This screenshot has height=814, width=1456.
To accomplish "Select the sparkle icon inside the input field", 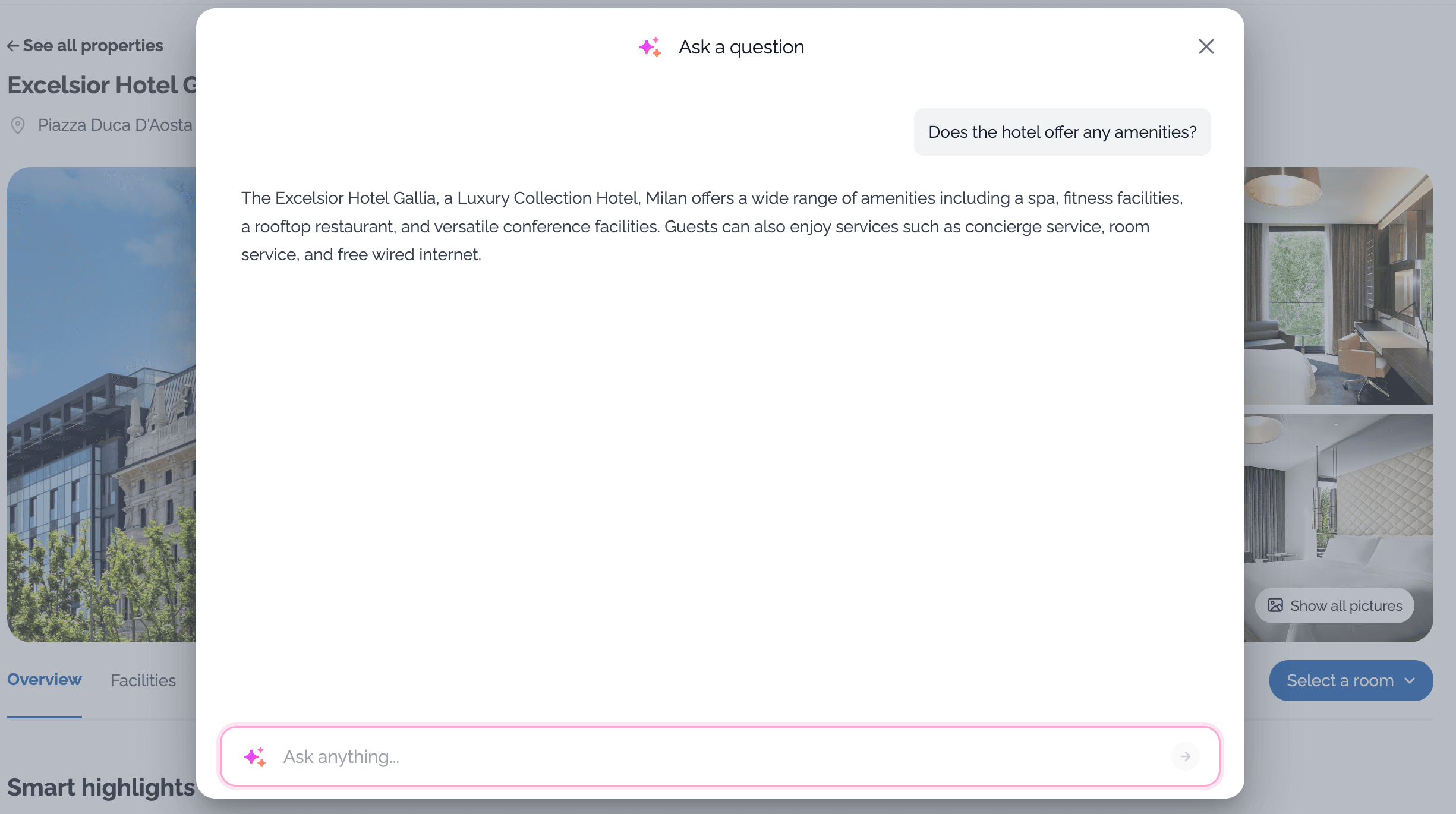I will point(256,756).
